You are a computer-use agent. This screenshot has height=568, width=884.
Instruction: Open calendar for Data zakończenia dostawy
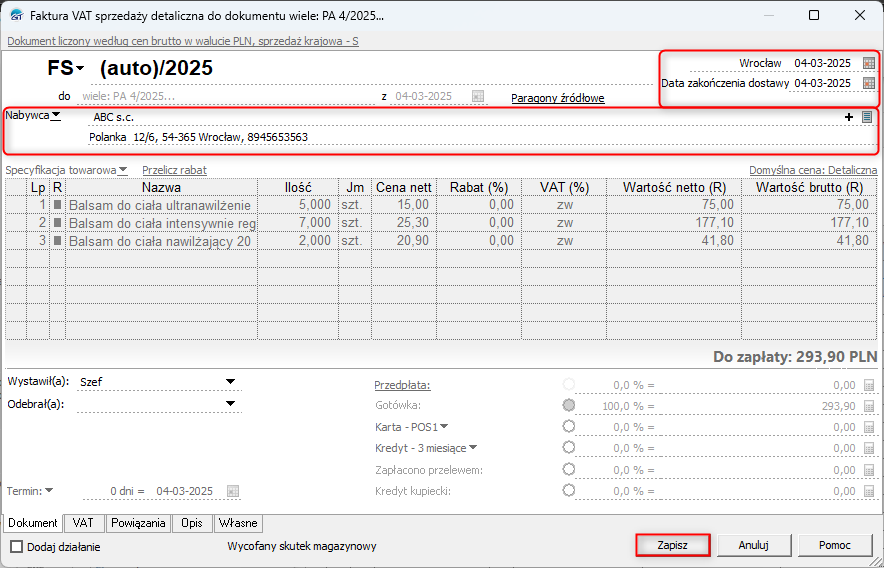click(869, 83)
